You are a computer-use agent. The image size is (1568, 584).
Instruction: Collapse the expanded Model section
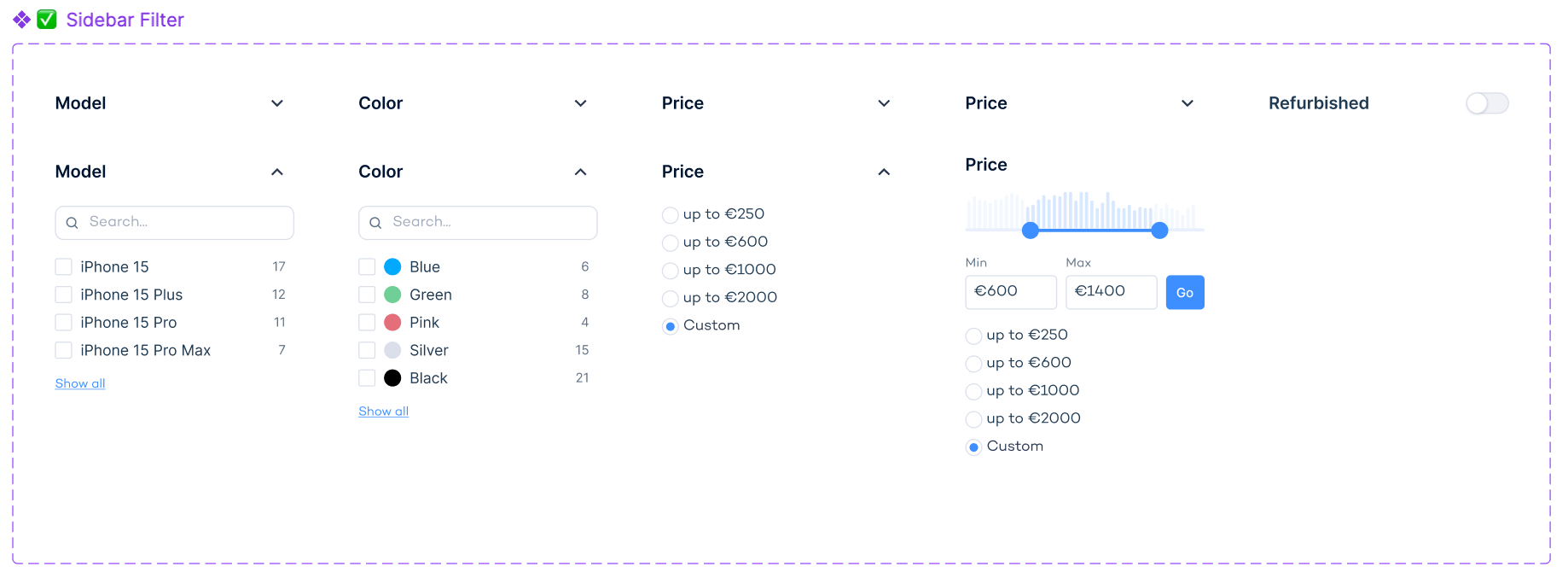tap(277, 172)
